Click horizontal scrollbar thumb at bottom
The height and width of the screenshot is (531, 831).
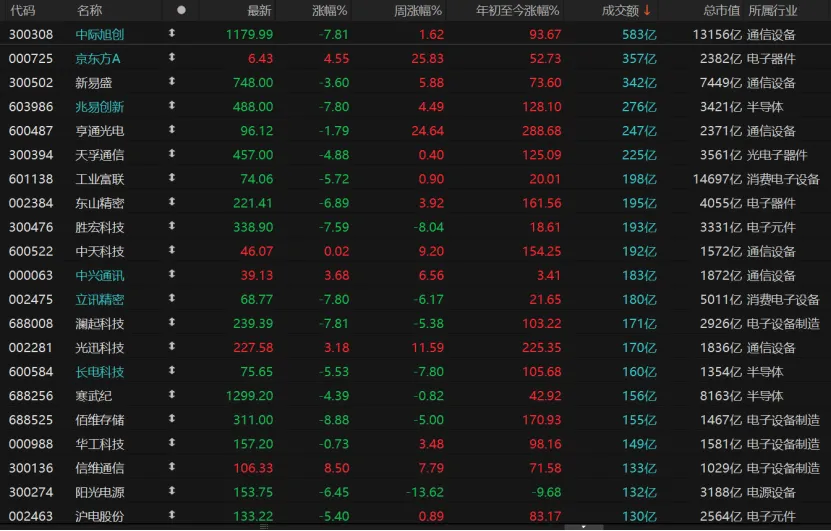click(x=584, y=527)
